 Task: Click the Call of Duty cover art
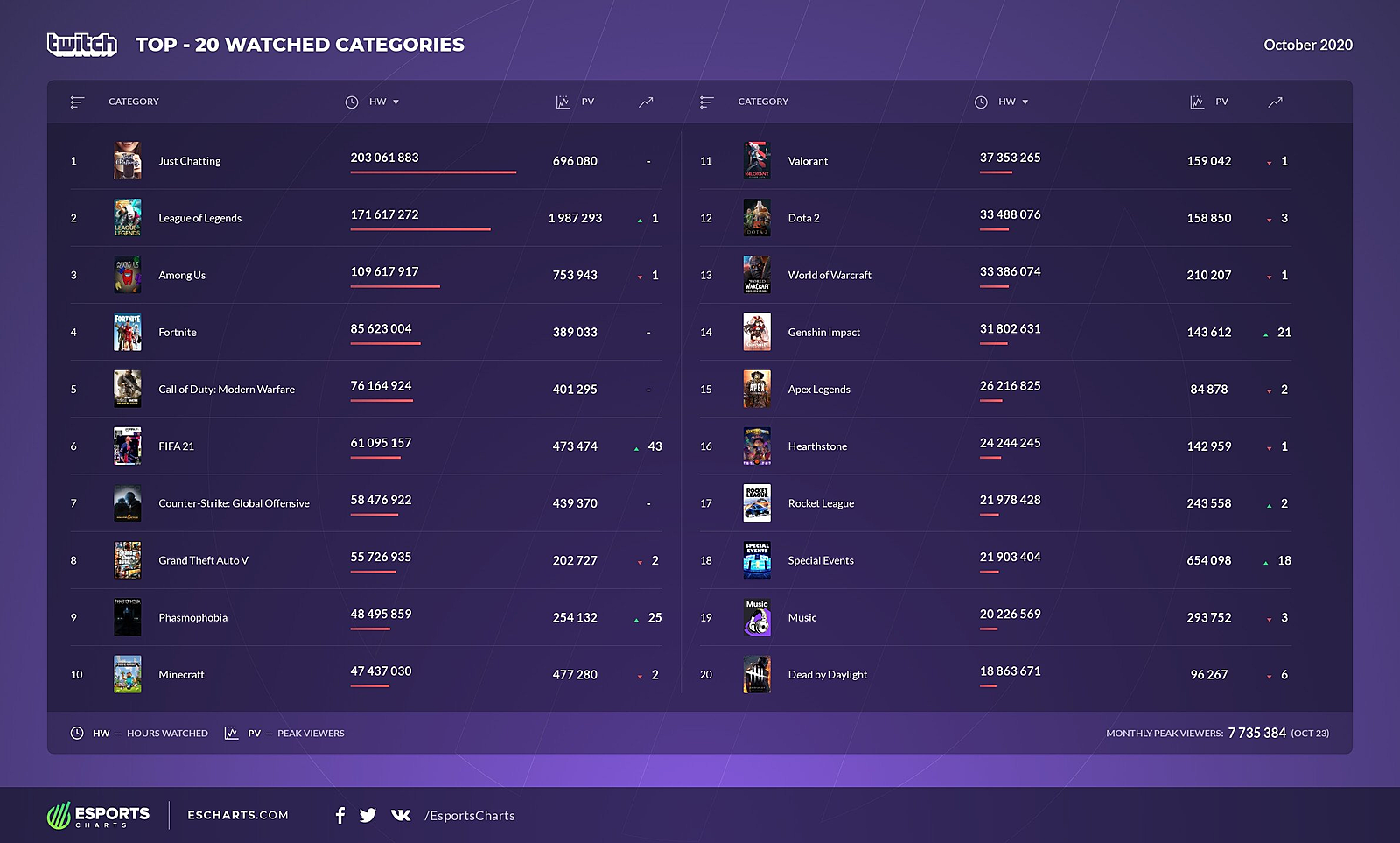tap(128, 389)
